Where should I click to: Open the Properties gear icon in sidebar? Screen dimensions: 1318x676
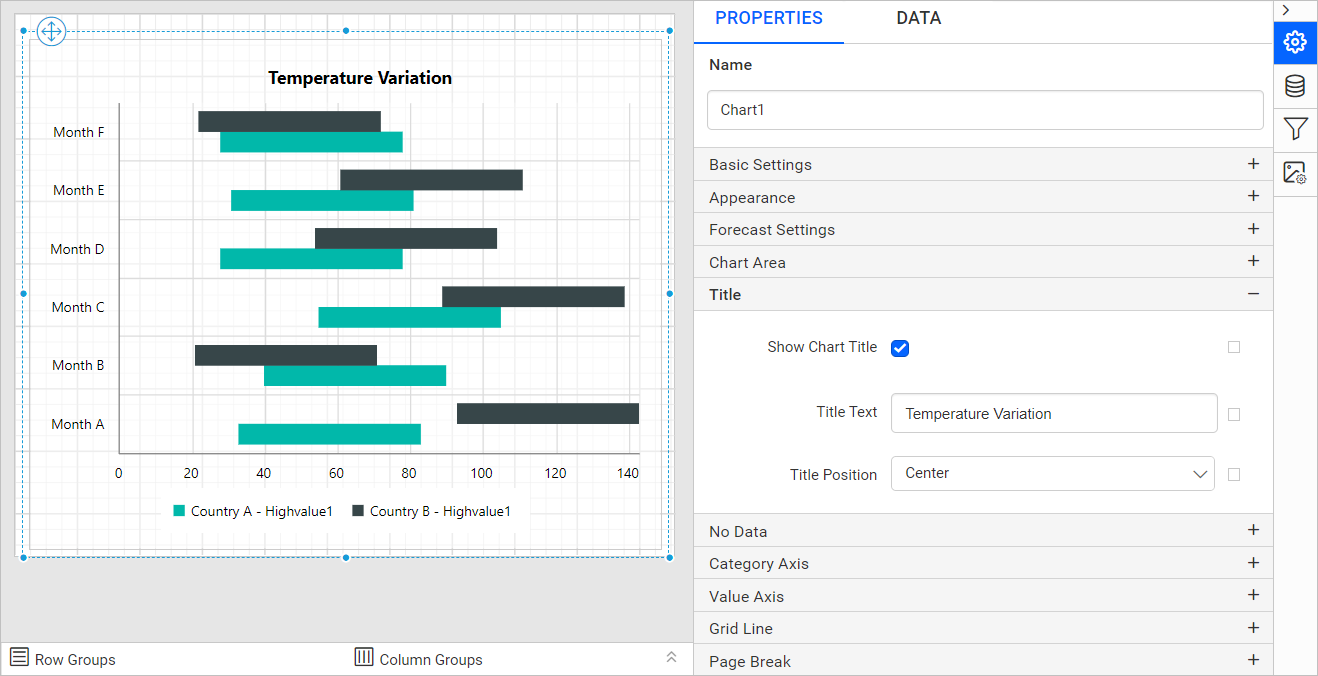pyautogui.click(x=1295, y=42)
